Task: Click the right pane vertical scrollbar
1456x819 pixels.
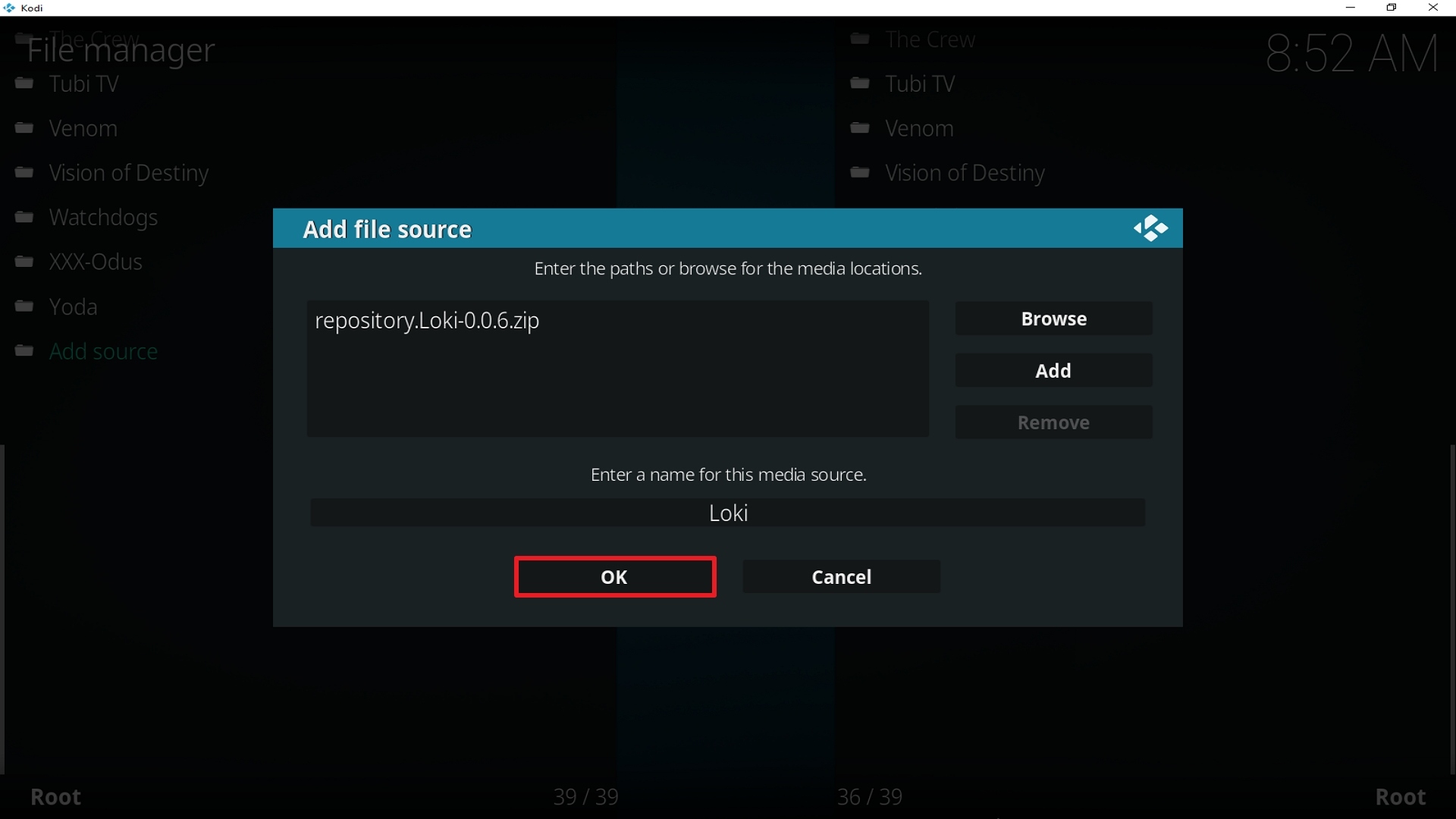Action: point(1453,610)
